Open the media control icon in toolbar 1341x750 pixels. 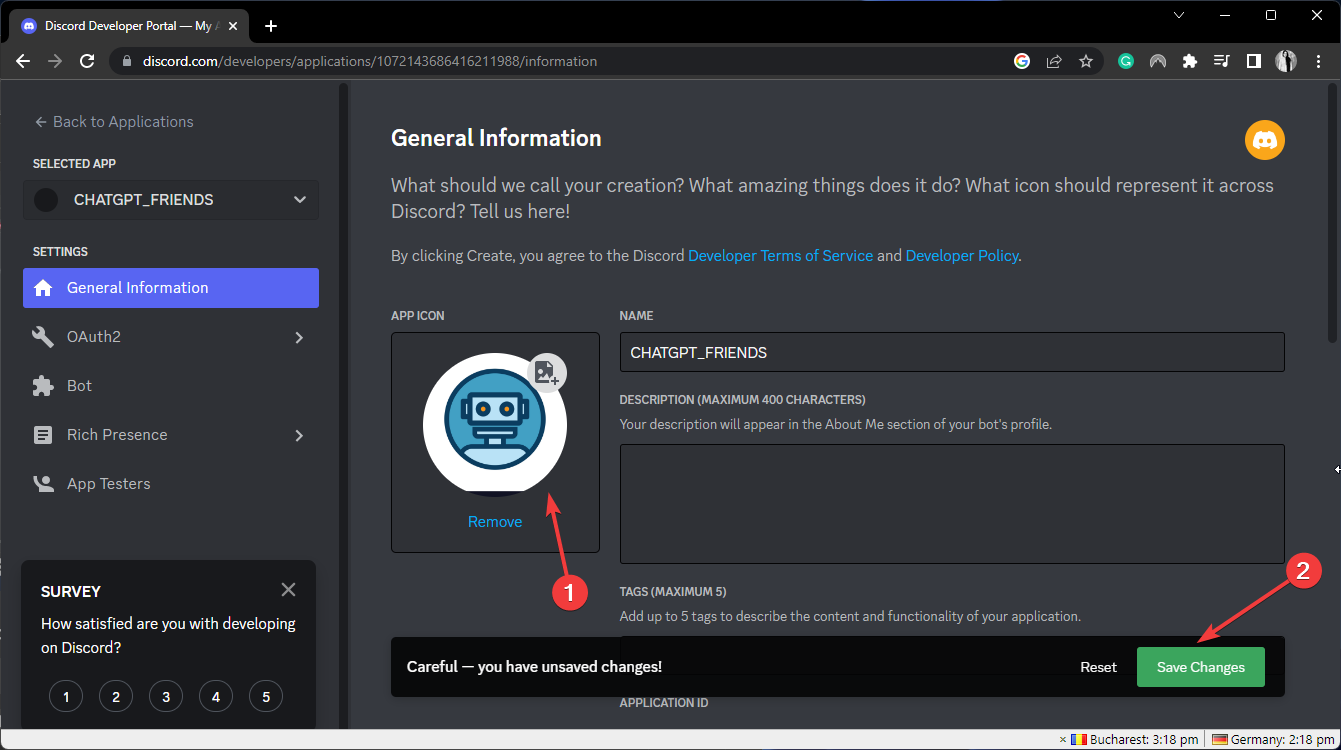1221,61
